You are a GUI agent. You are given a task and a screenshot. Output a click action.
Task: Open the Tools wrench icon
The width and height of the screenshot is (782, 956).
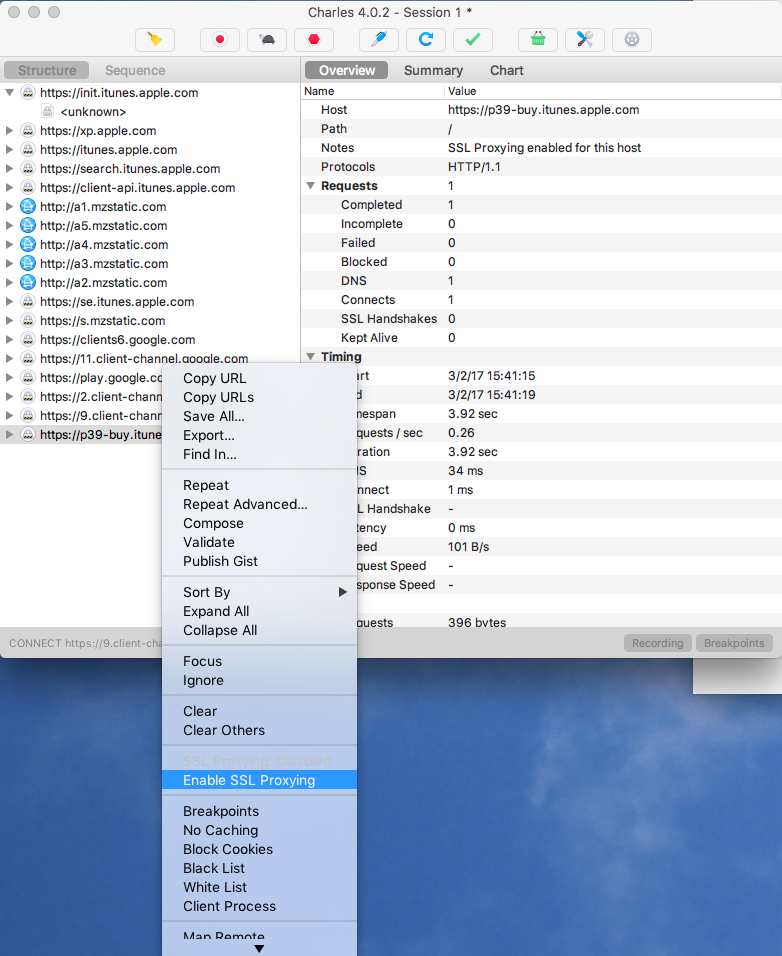(x=585, y=40)
